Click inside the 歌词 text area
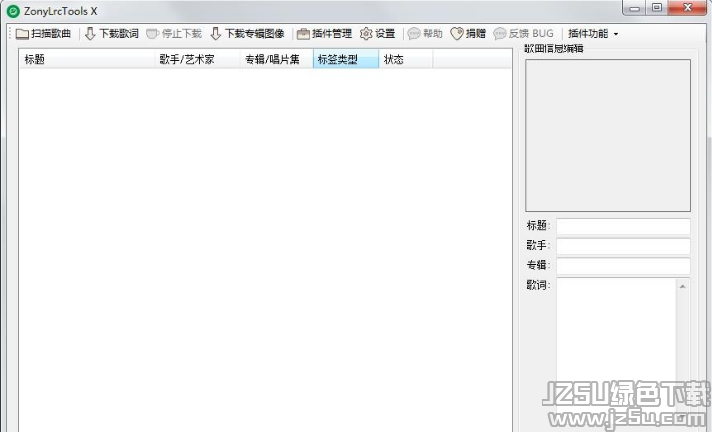The height and width of the screenshot is (432, 712). 616,354
